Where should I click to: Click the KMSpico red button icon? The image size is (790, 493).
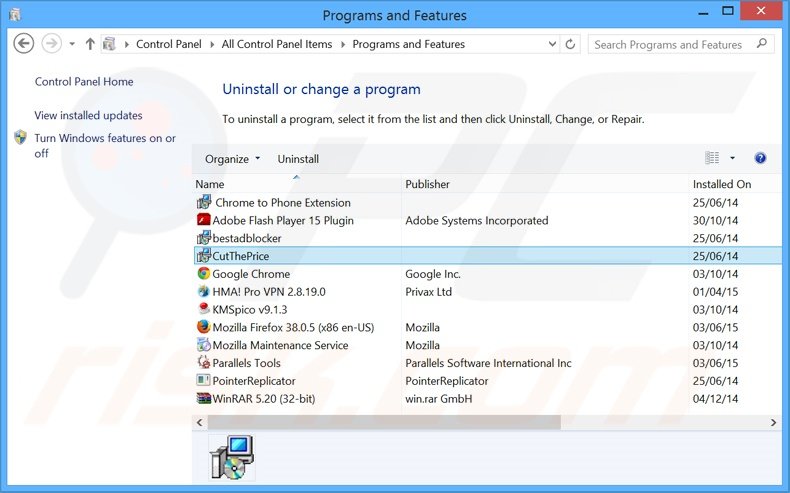point(204,309)
